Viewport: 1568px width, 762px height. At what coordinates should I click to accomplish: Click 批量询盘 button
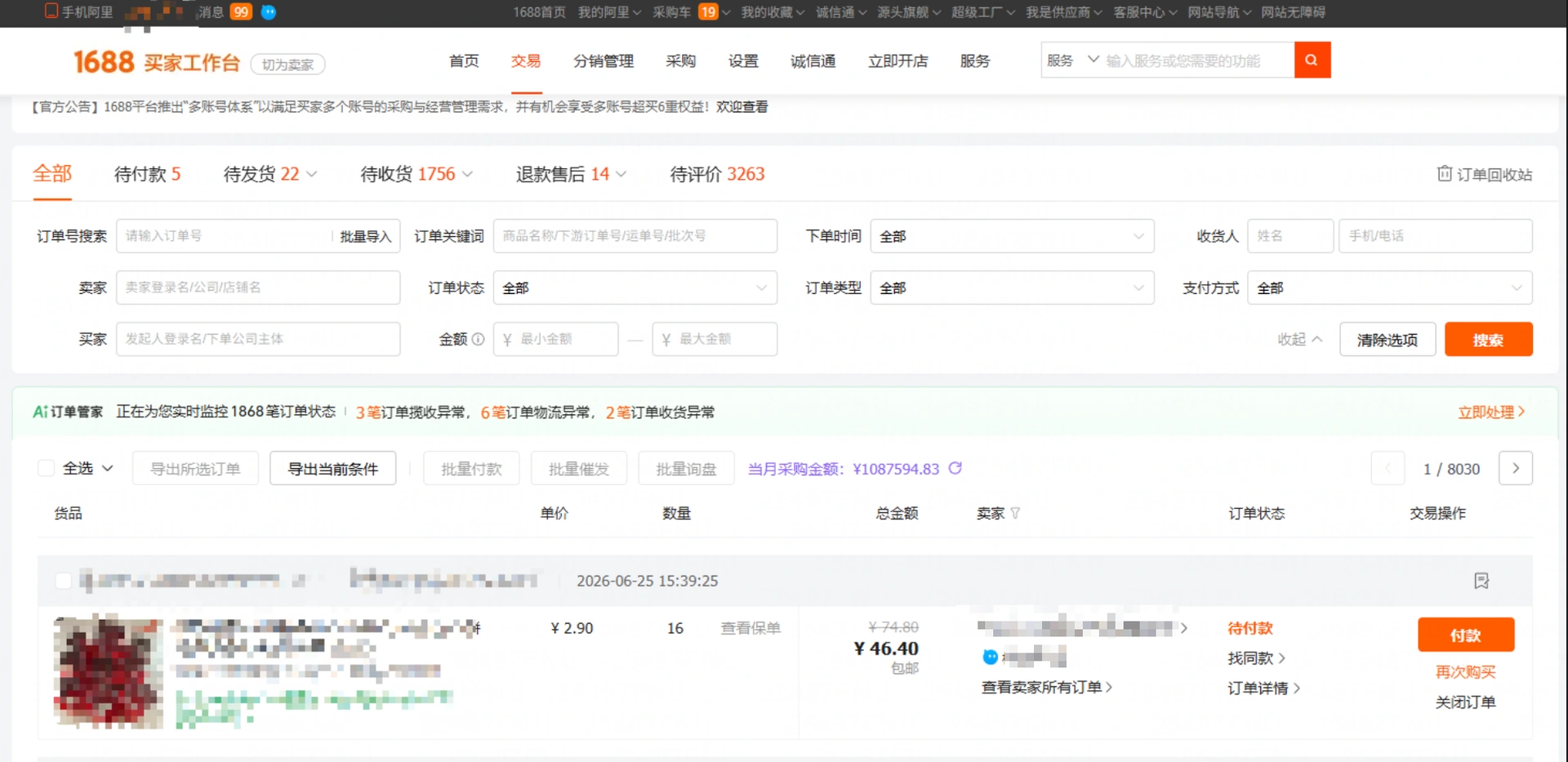[686, 468]
